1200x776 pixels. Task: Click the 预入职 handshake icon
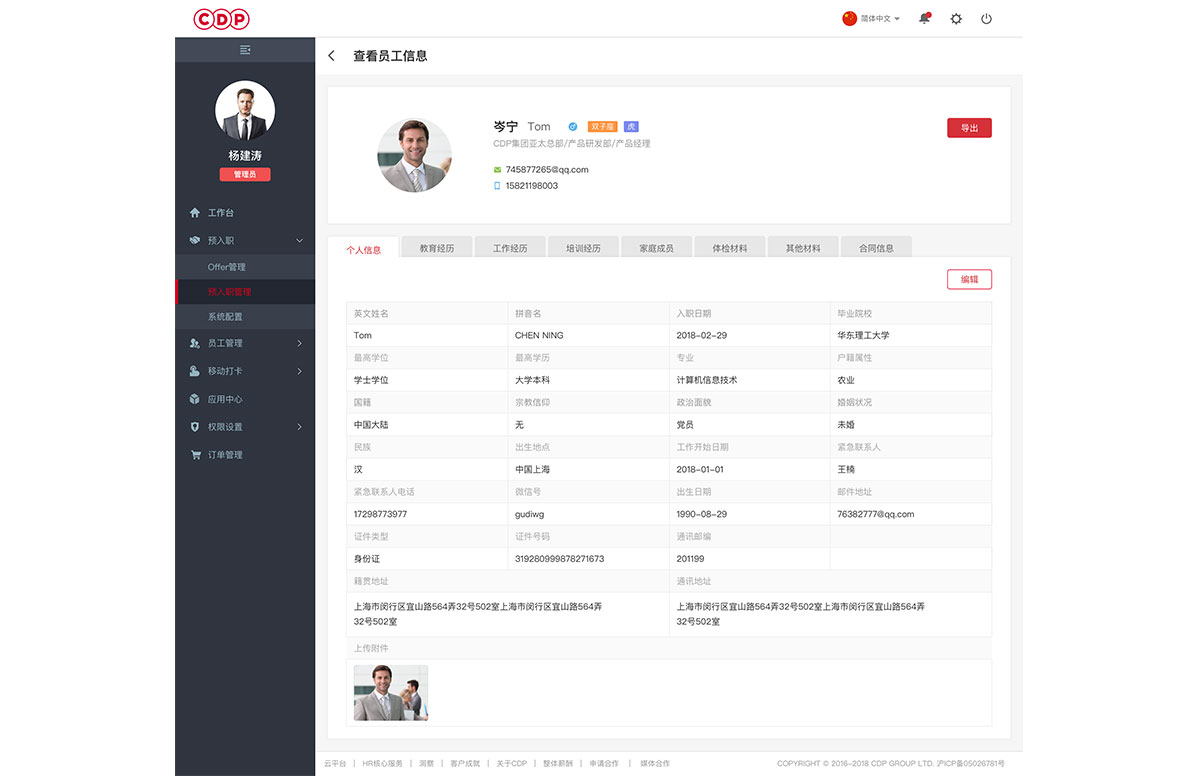tap(195, 240)
